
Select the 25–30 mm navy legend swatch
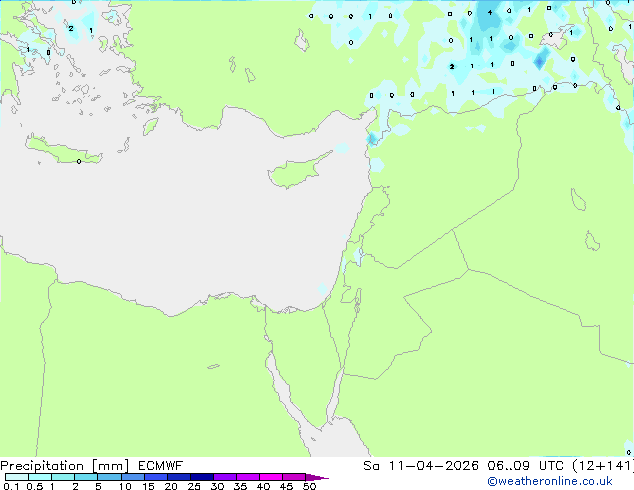(202, 477)
